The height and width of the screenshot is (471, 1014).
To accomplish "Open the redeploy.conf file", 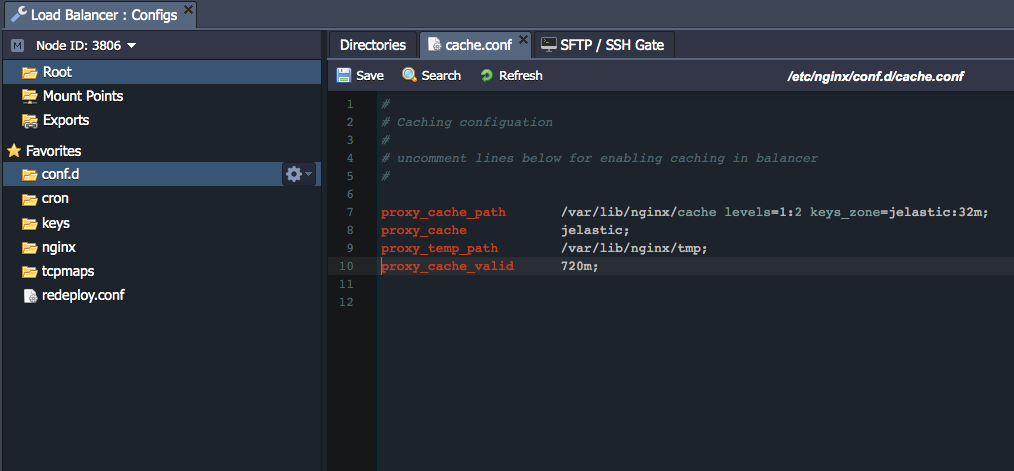I will click(x=82, y=295).
